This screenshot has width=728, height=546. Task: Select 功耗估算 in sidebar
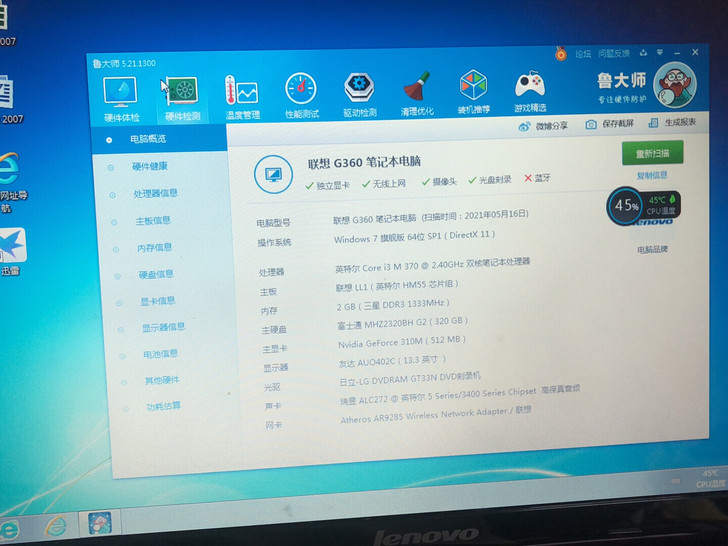click(163, 407)
